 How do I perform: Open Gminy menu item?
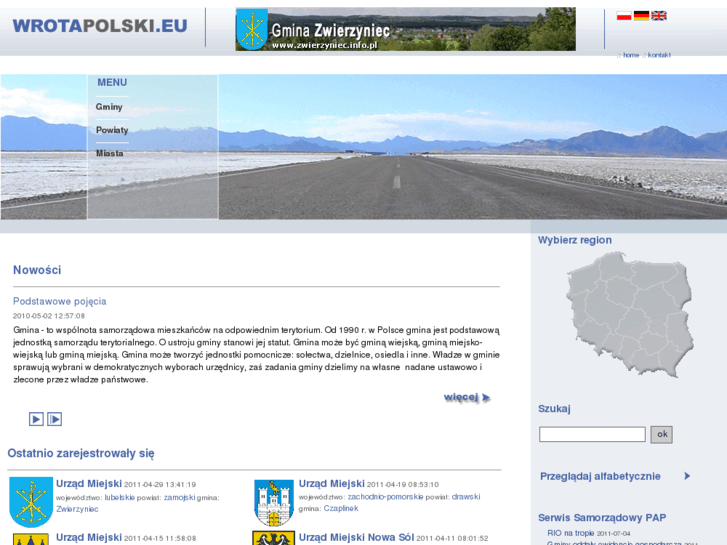click(109, 107)
